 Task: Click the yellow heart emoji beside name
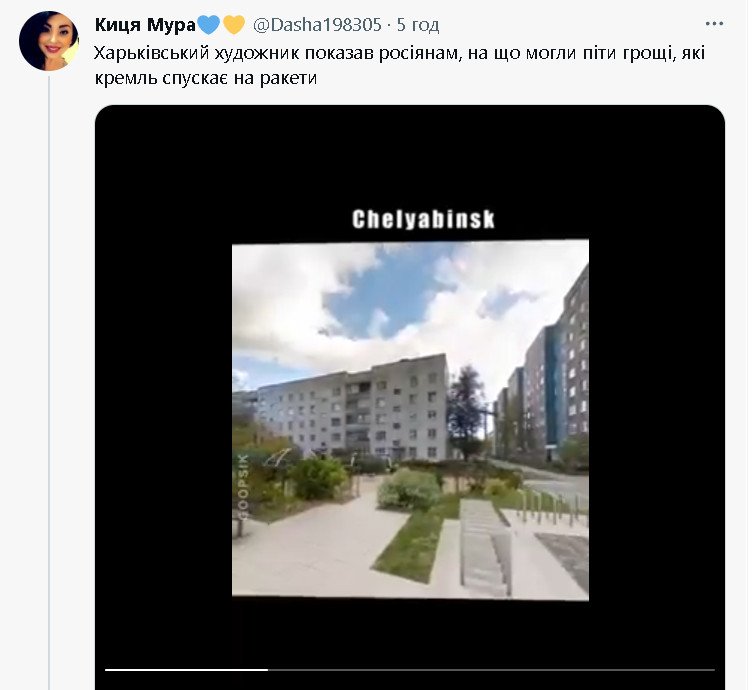pyautogui.click(x=234, y=25)
